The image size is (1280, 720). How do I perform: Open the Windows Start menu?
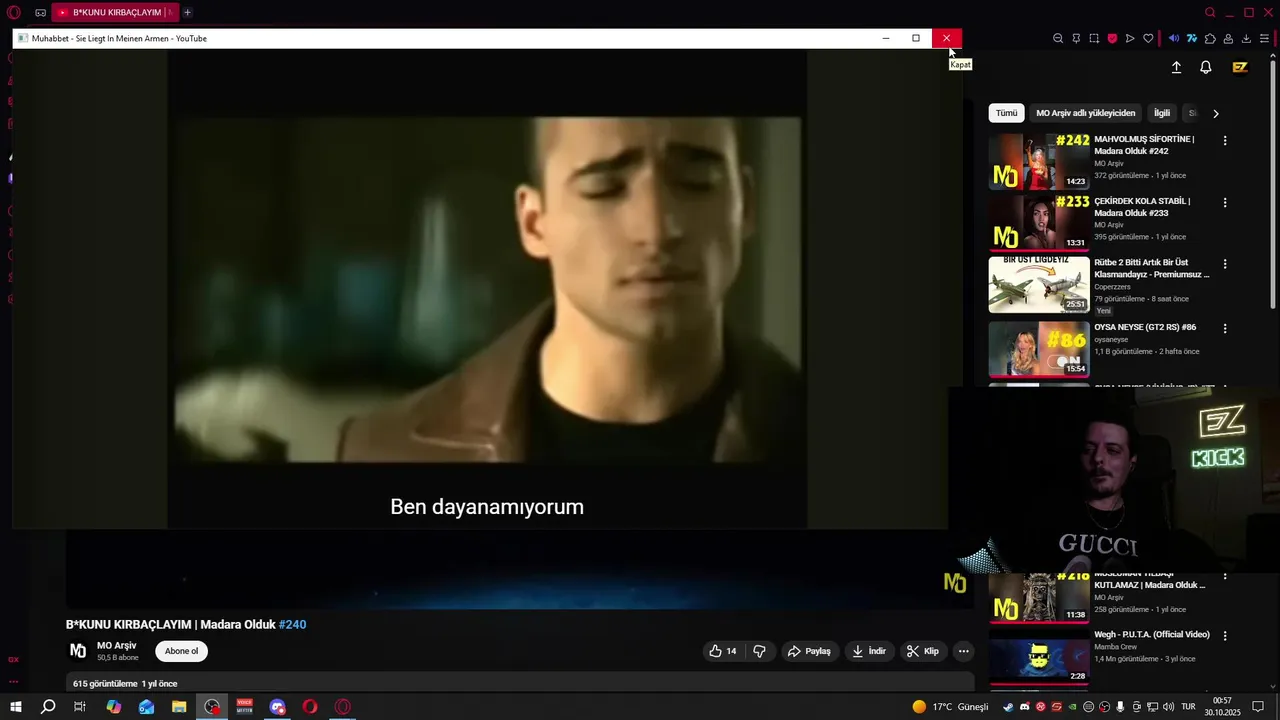[15, 707]
